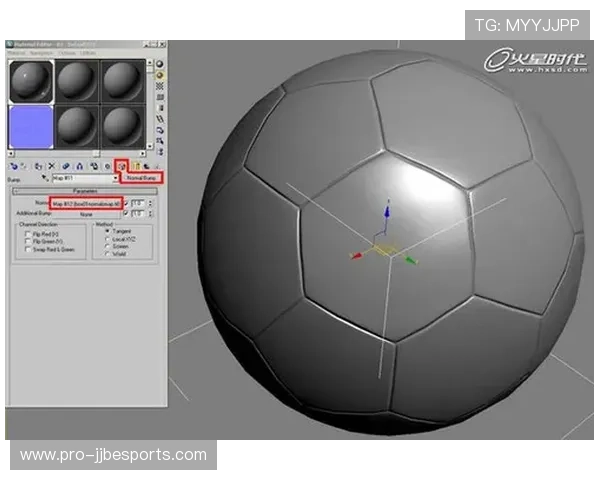Click the Select by Material icon
The height and width of the screenshot is (480, 600).
point(160,141)
